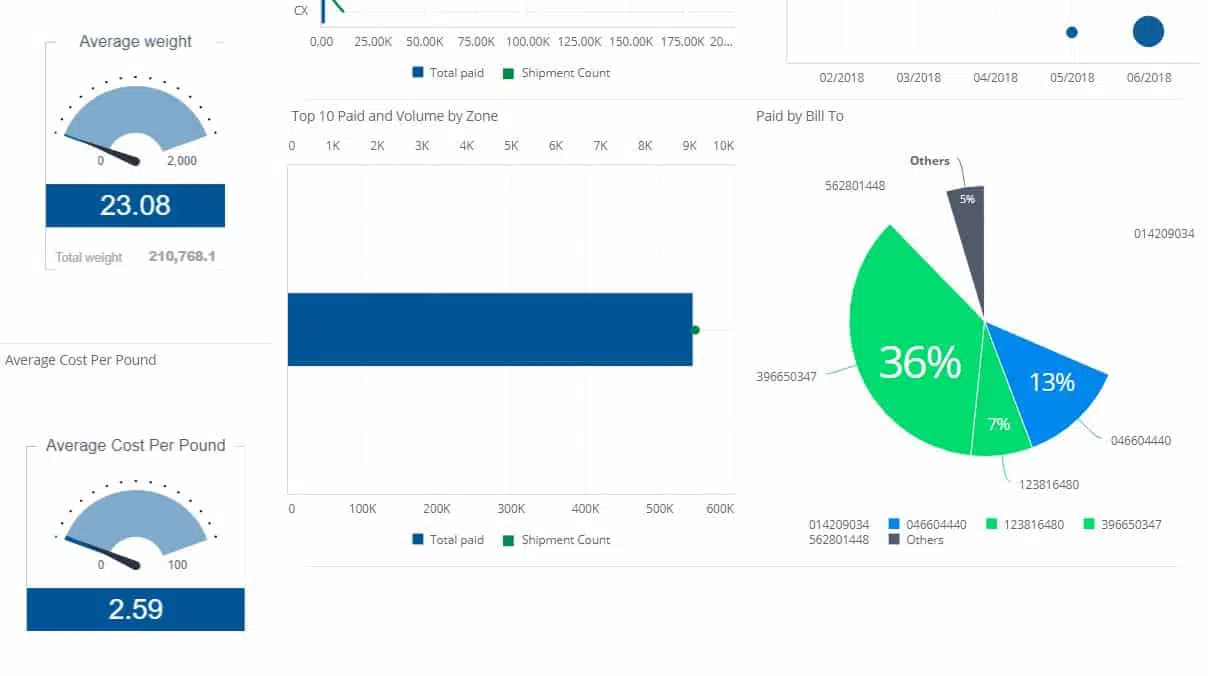Click the 600K bottom axis label
The width and height of the screenshot is (1208, 676).
[720, 509]
